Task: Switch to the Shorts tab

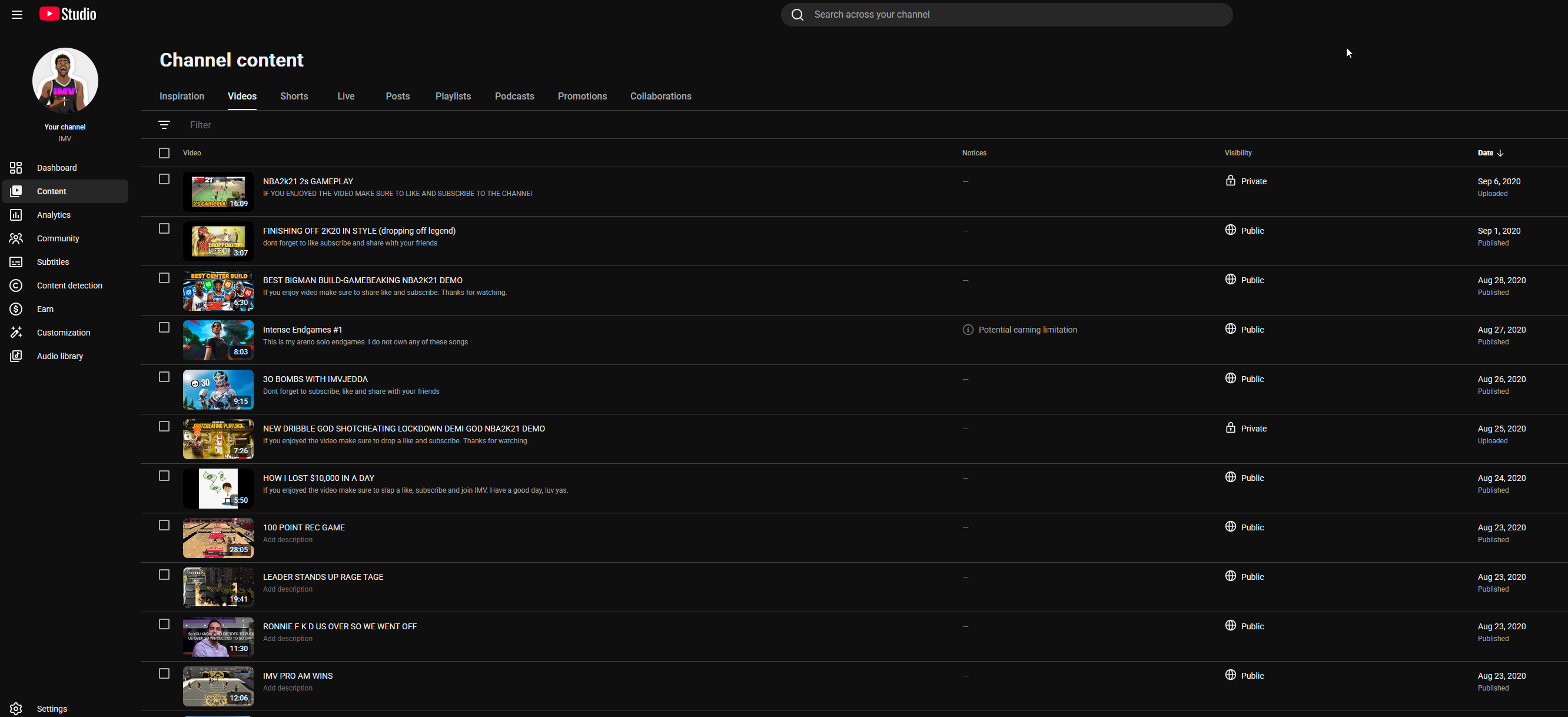Action: 294,96
